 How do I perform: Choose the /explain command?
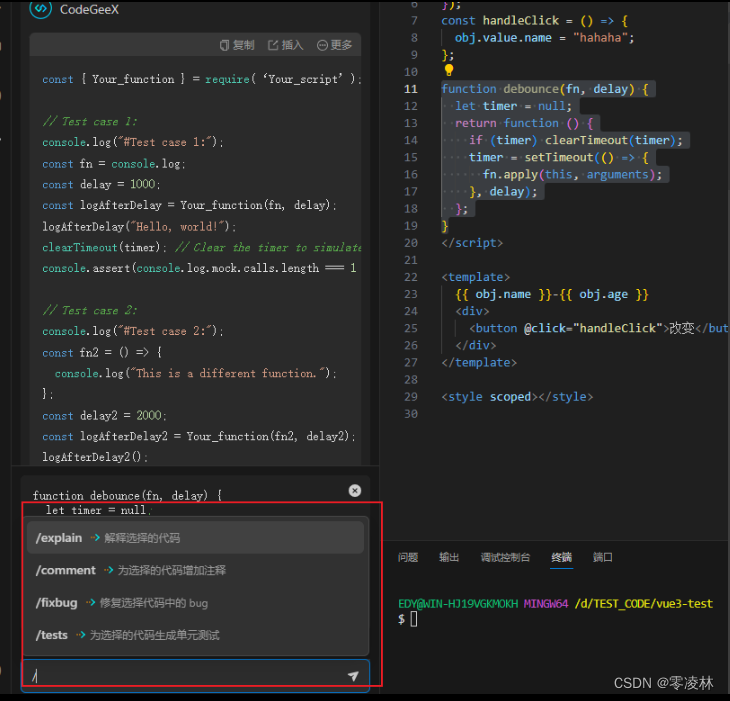pos(196,538)
